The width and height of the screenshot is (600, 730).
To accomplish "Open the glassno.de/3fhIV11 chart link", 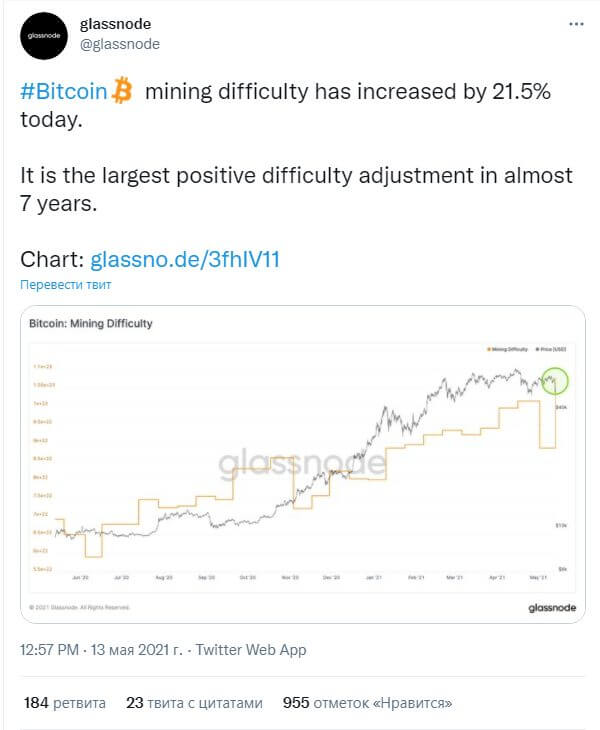I will pos(185,259).
